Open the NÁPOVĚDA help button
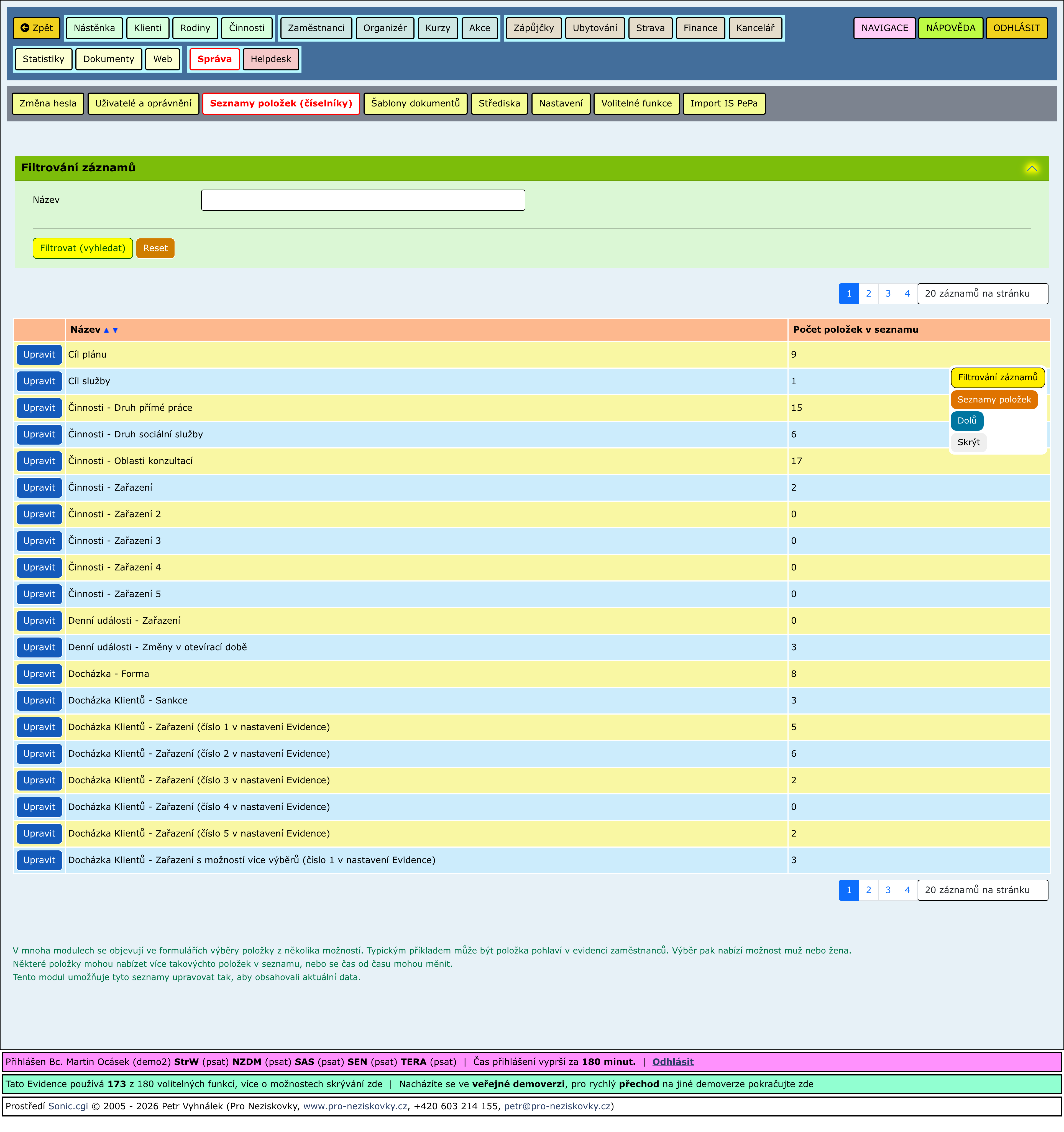 950,28
